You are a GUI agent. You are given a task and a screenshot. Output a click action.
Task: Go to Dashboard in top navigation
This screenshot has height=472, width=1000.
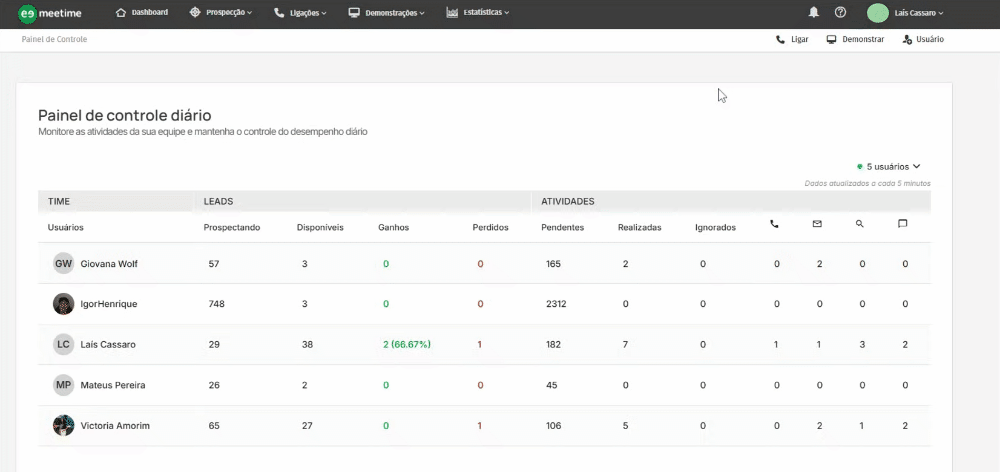coord(142,12)
